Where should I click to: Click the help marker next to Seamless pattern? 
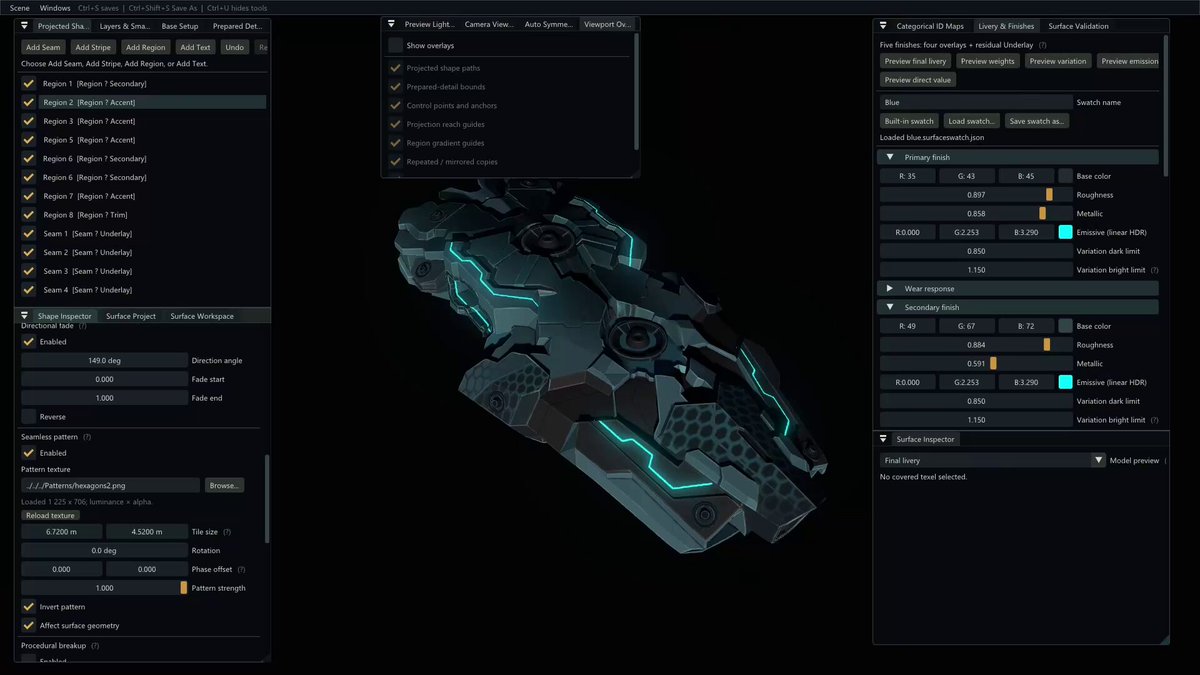pos(88,437)
